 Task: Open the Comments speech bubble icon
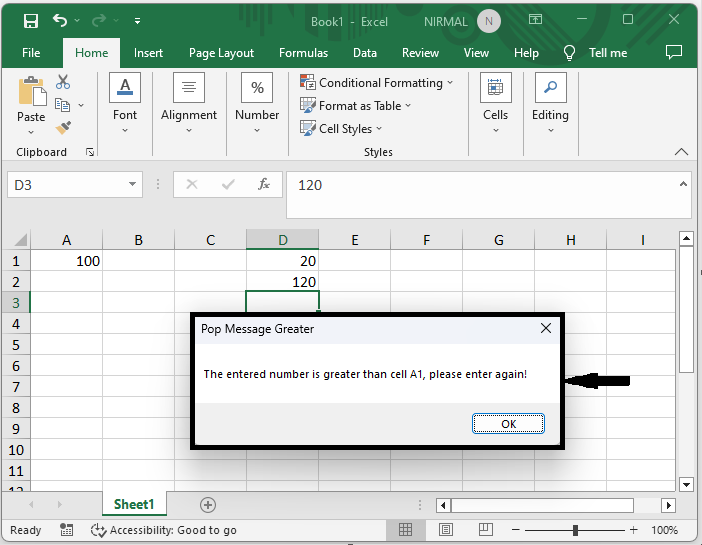[x=673, y=52]
